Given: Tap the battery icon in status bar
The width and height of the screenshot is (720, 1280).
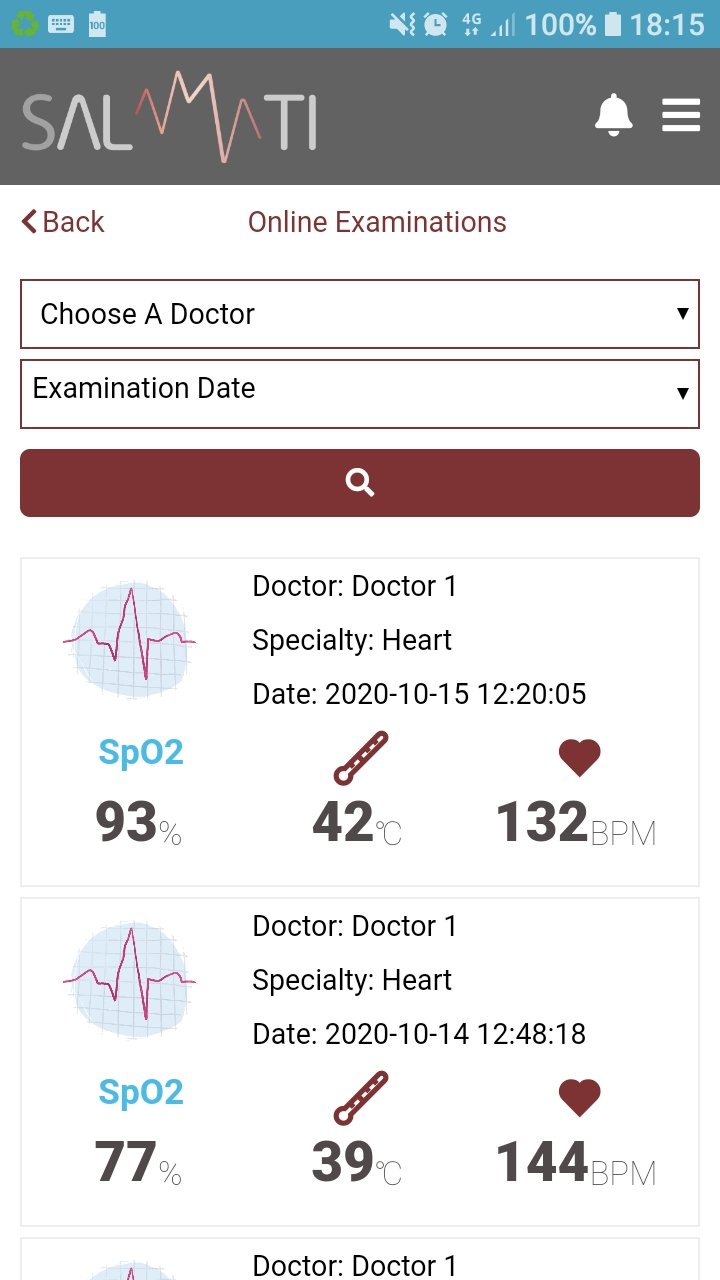Looking at the screenshot, I should pyautogui.click(x=613, y=24).
